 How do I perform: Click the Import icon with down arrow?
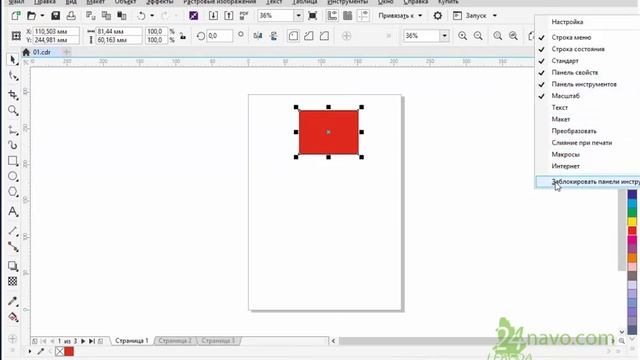click(x=213, y=16)
